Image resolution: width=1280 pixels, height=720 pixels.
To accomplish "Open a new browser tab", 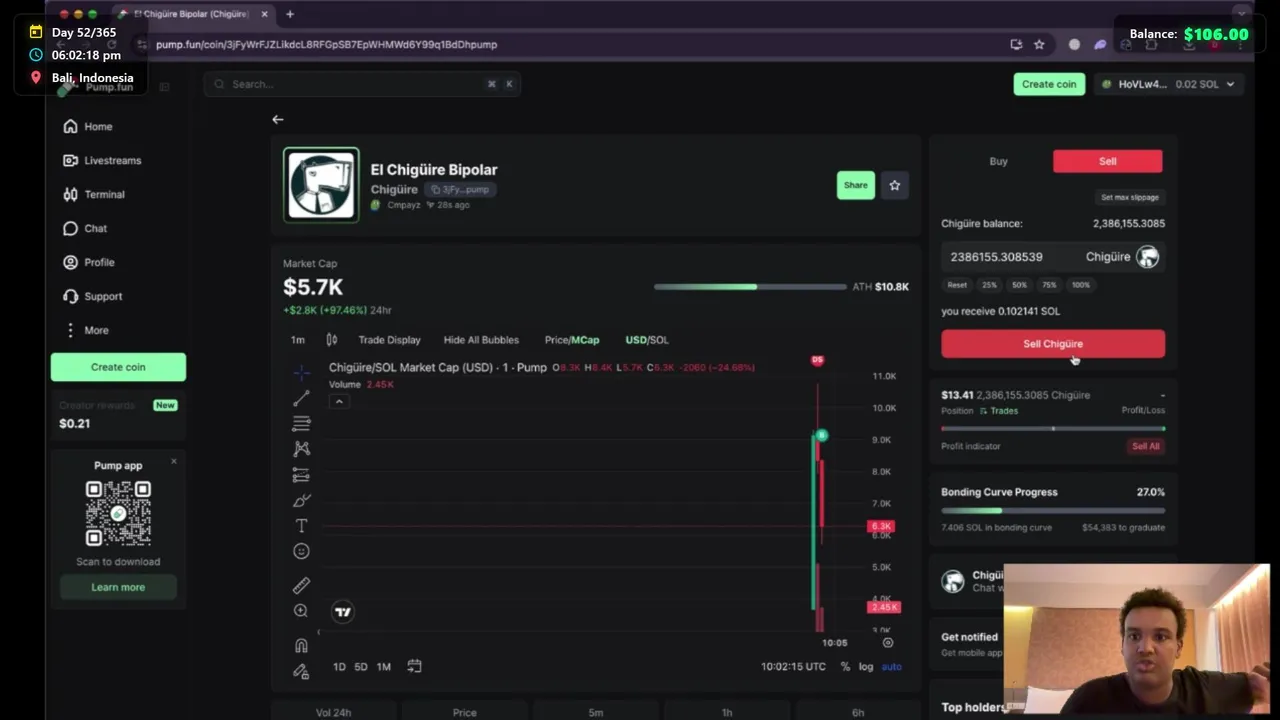I will 290,14.
